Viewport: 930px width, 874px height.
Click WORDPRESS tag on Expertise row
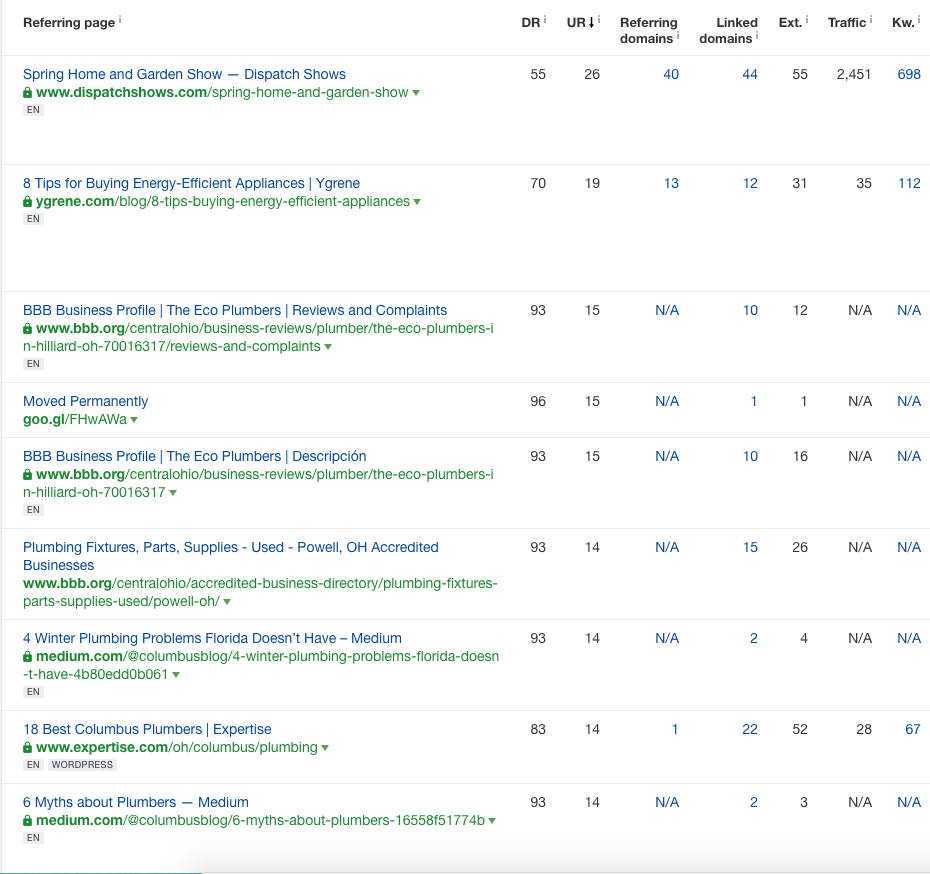coord(82,765)
